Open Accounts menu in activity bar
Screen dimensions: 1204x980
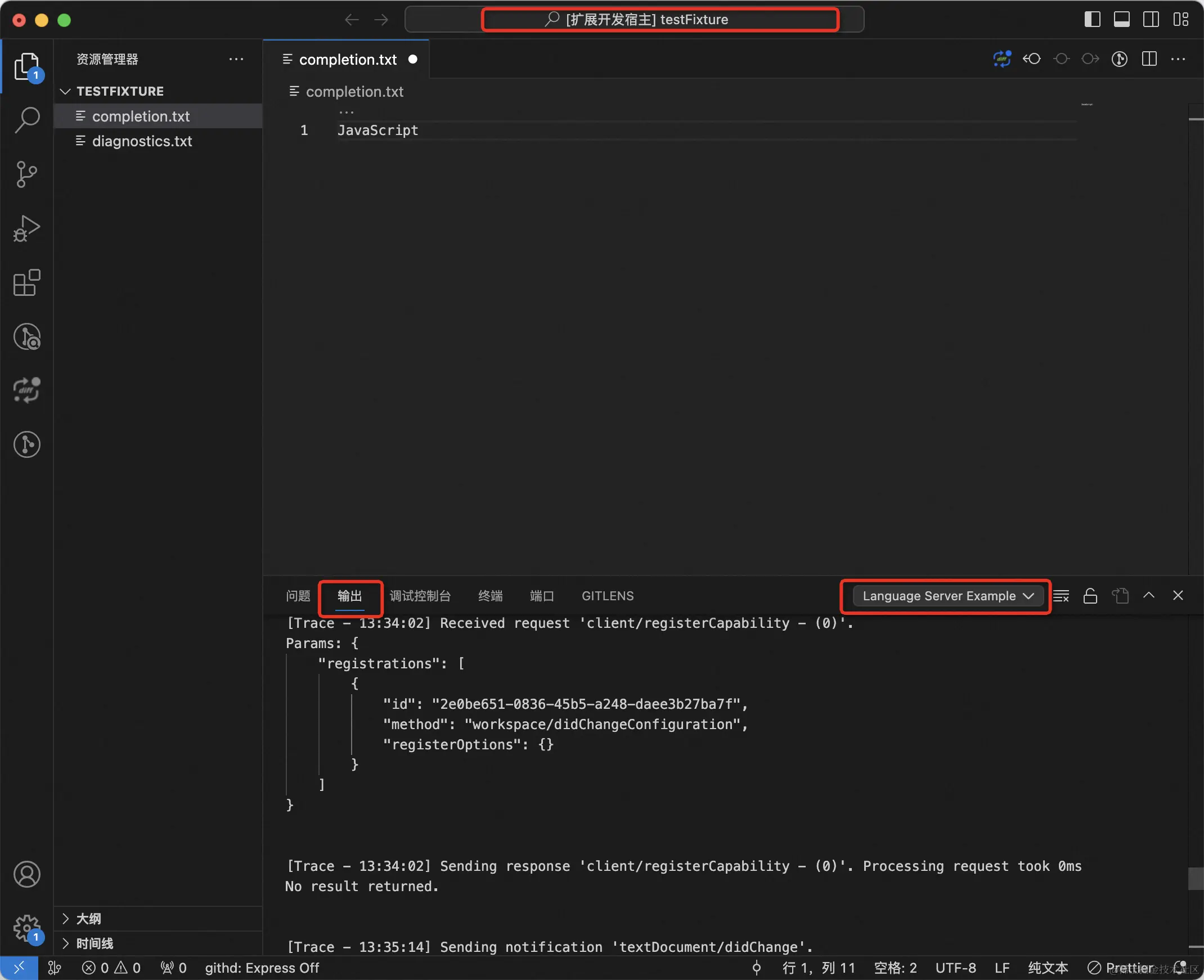click(x=26, y=874)
